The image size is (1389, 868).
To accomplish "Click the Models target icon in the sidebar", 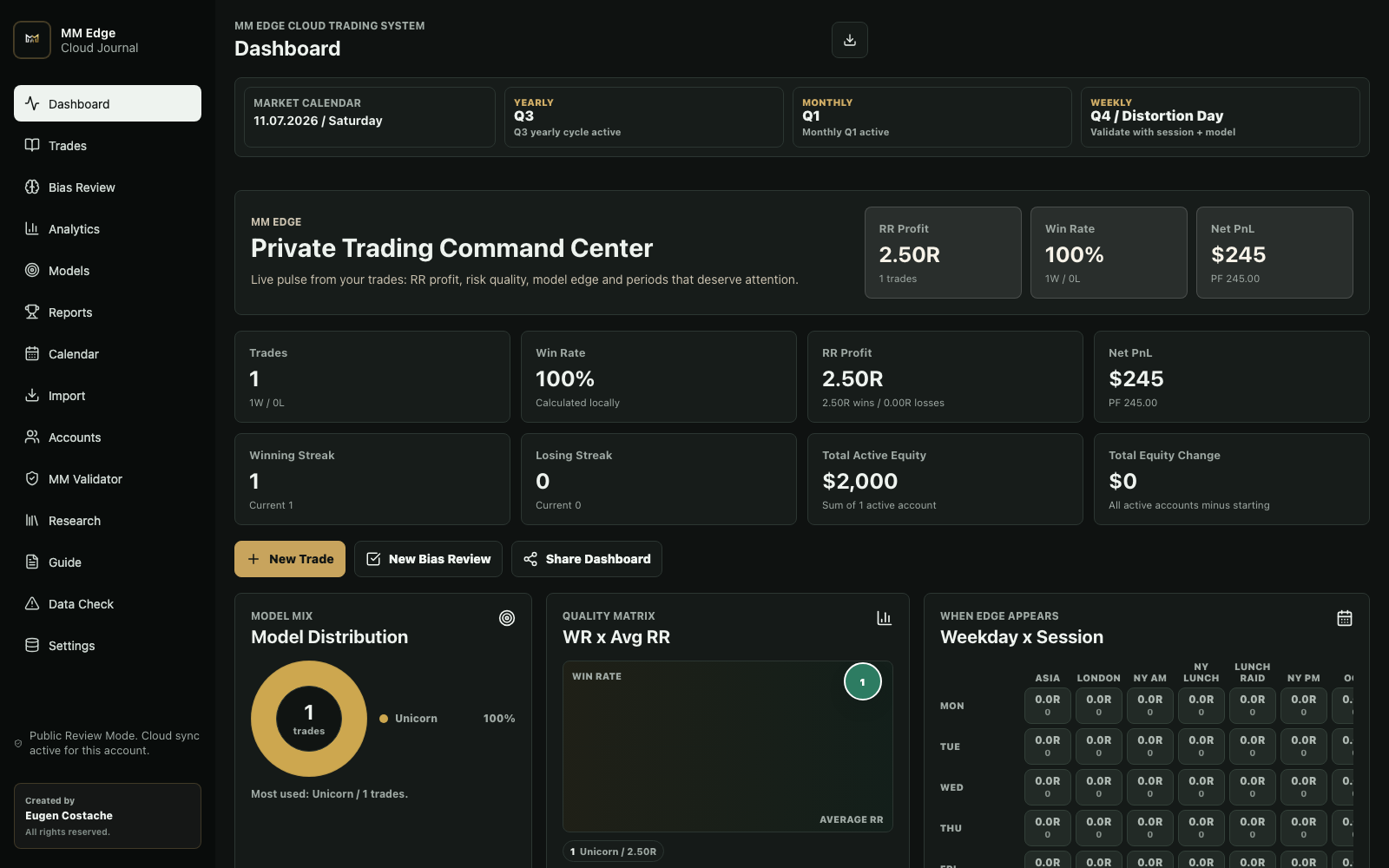I will click(x=32, y=270).
